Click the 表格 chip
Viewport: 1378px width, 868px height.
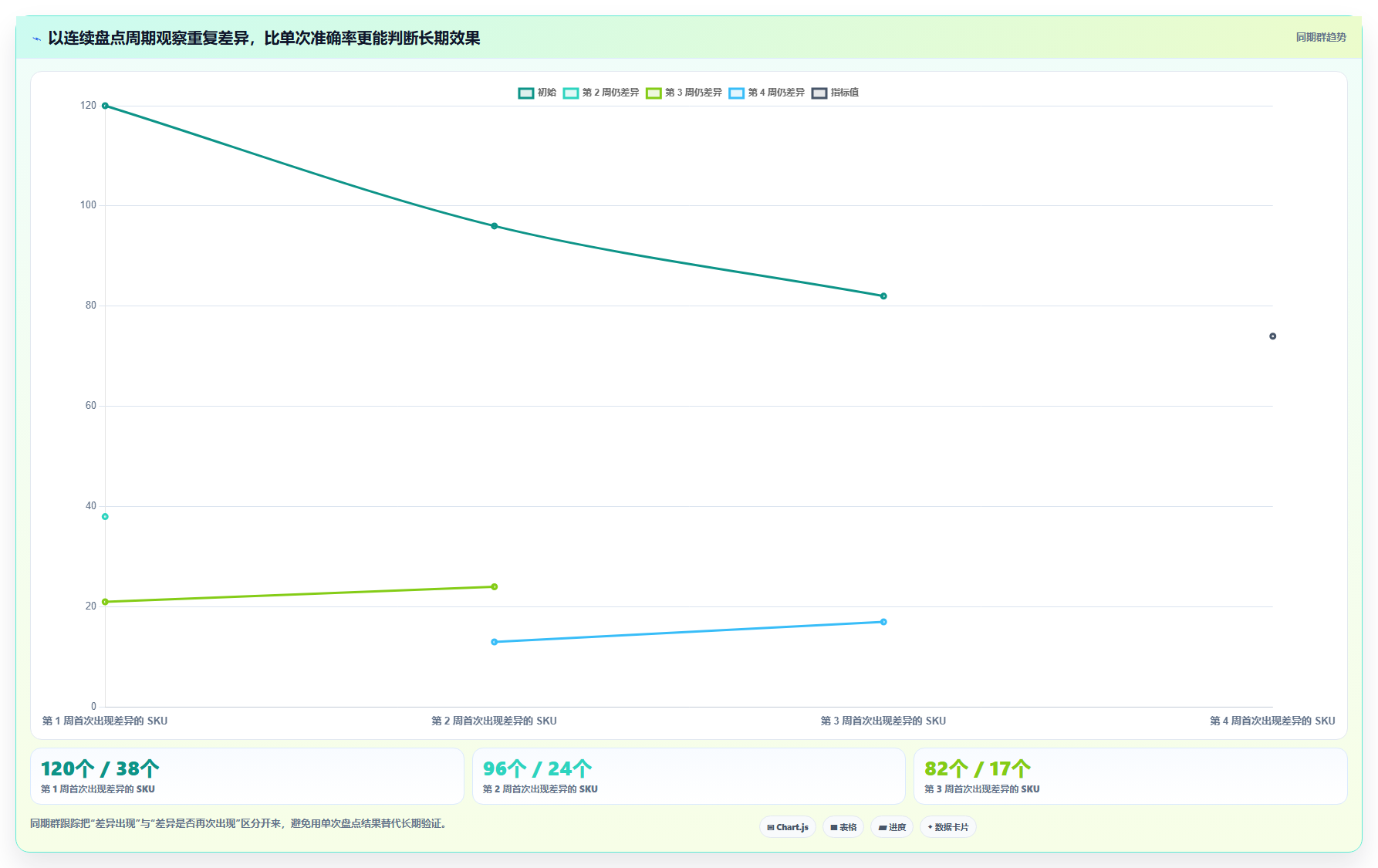(843, 827)
